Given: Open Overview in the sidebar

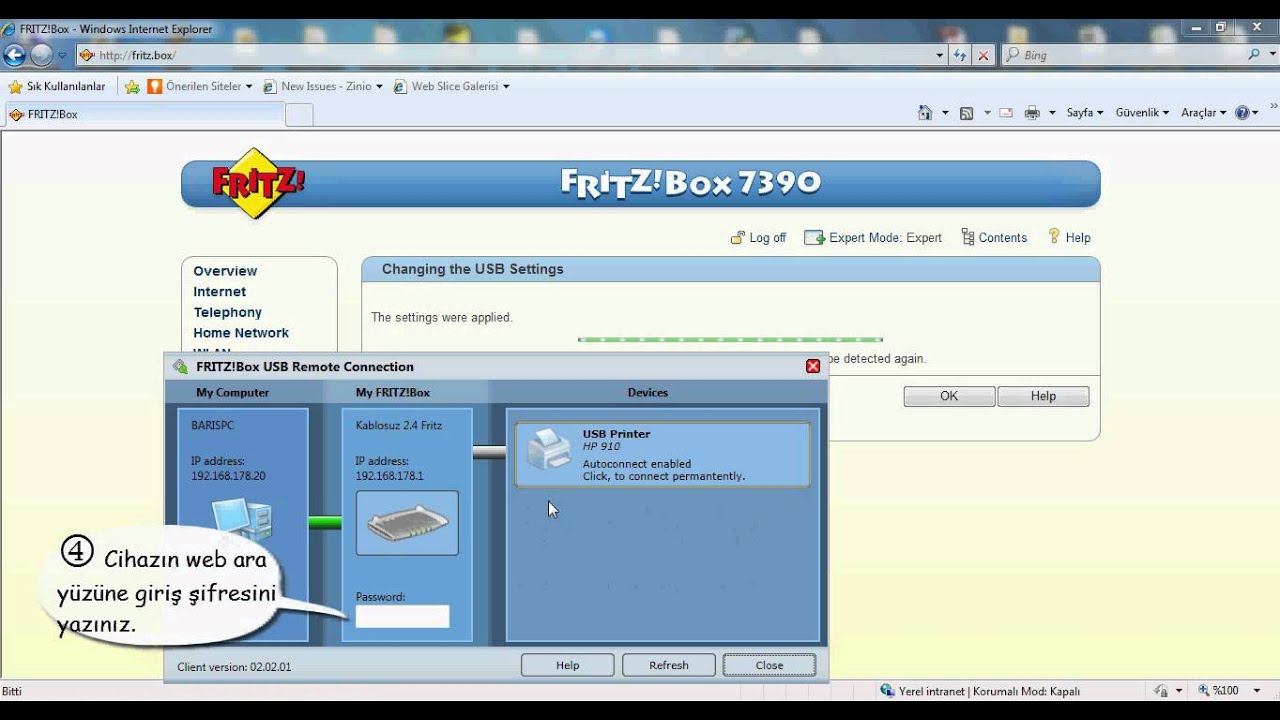Looking at the screenshot, I should pos(225,271).
